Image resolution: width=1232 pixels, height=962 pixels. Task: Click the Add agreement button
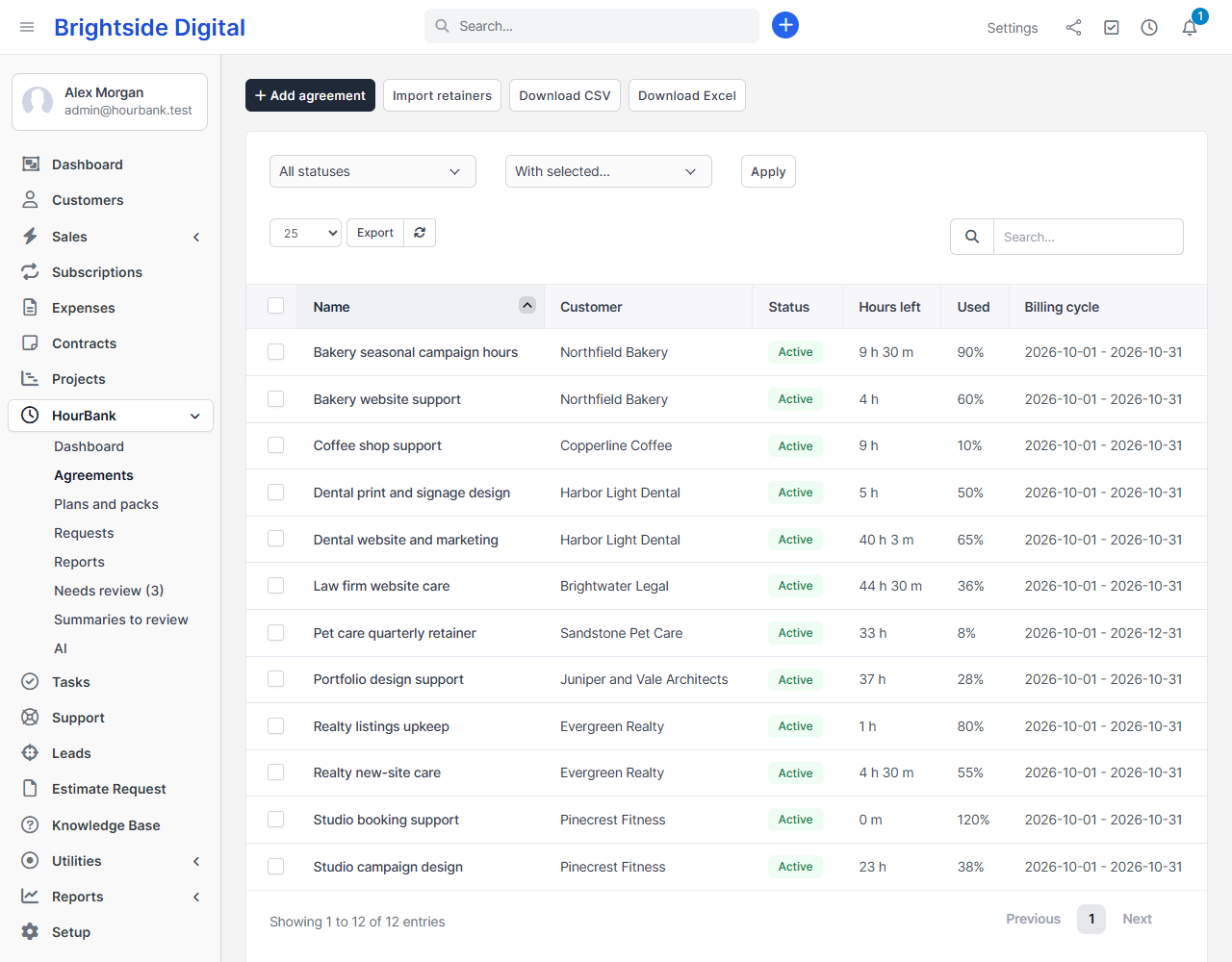pyautogui.click(x=310, y=95)
